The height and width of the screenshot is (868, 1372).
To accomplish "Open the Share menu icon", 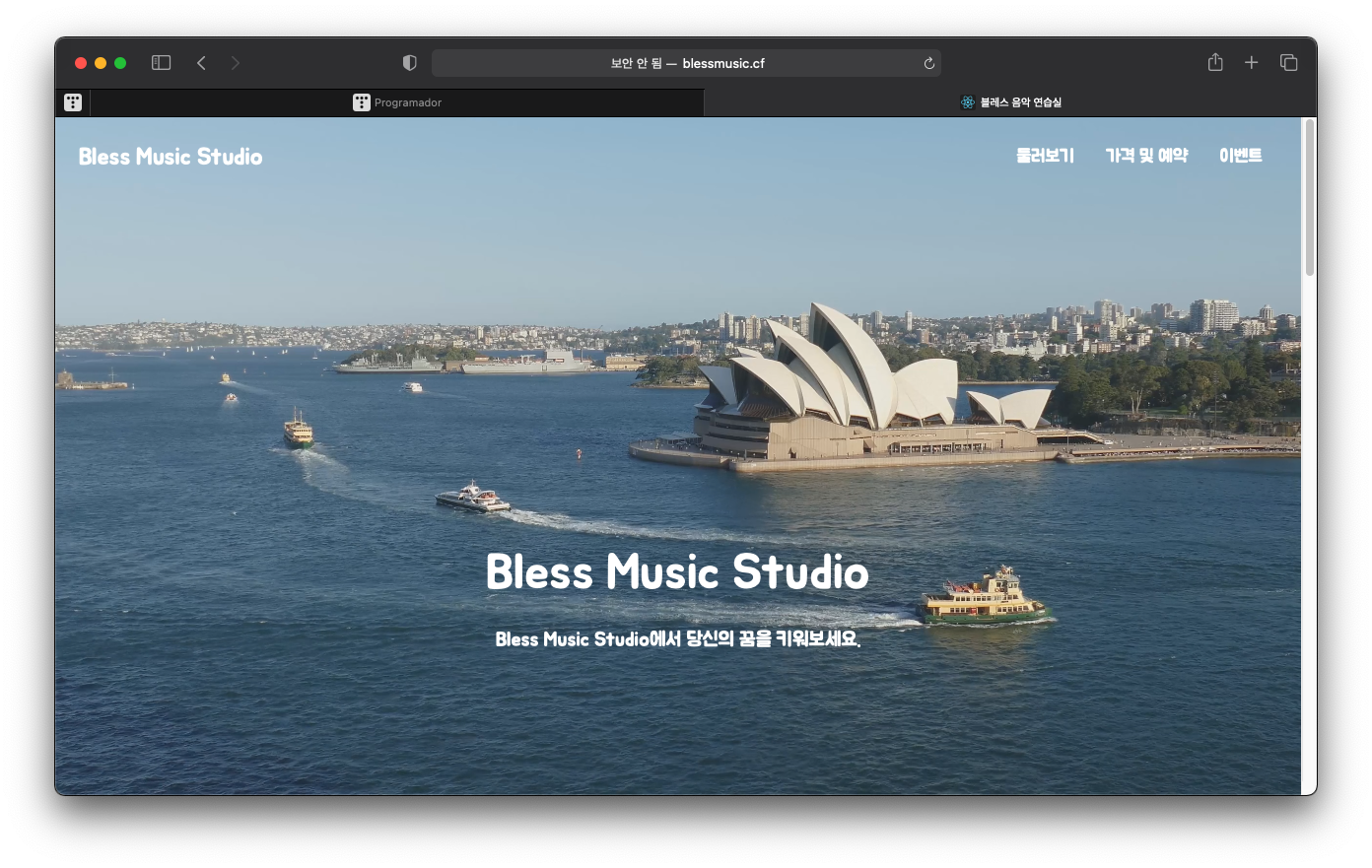I will [1215, 62].
